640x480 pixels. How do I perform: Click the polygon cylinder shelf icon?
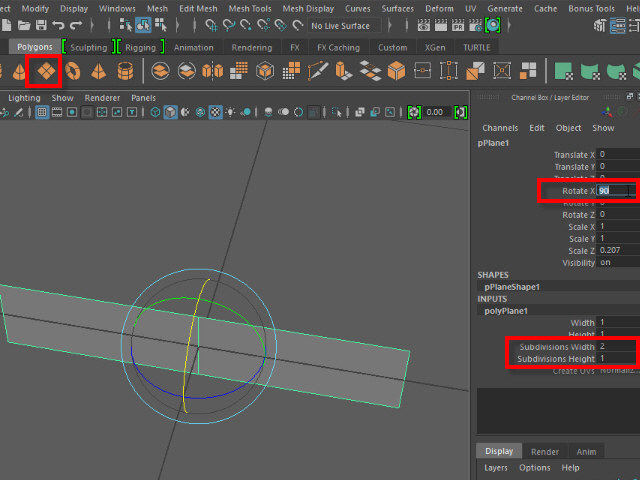tap(125, 71)
